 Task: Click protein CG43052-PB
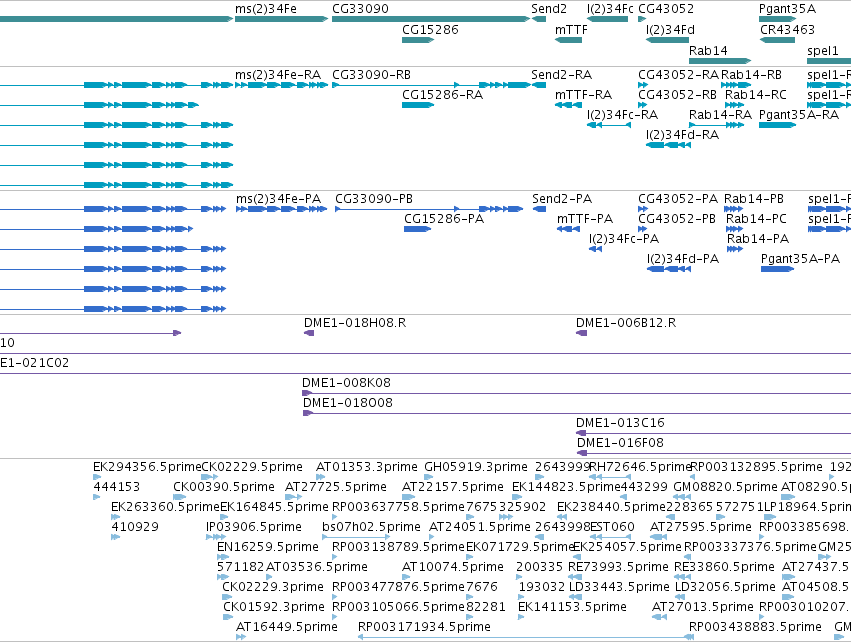pos(677,219)
